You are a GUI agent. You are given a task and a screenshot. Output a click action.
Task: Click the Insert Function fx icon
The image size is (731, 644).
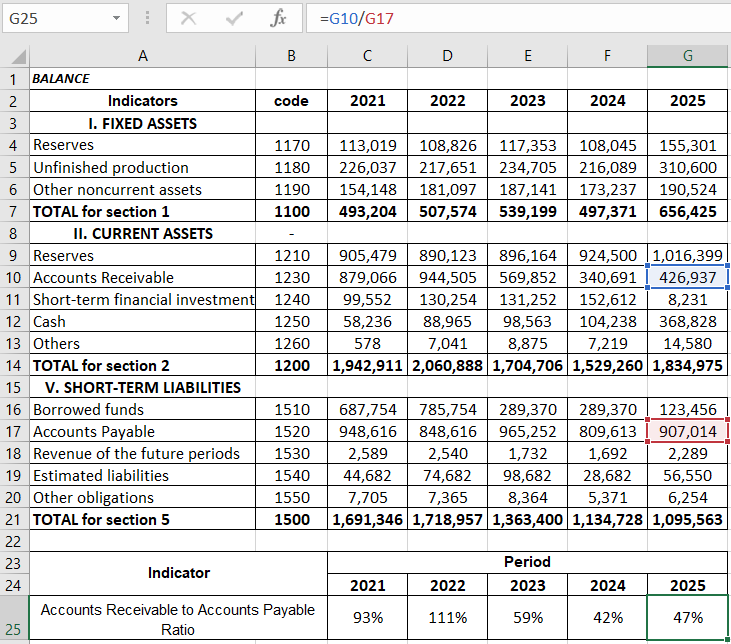[279, 19]
